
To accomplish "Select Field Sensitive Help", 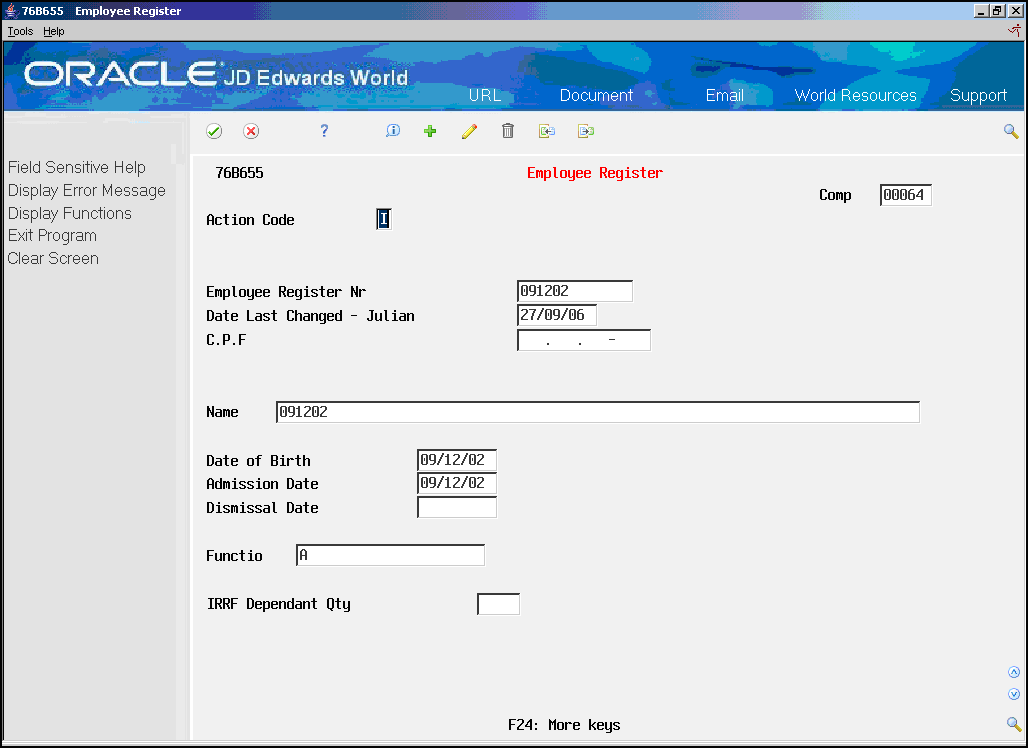I will pos(77,167).
